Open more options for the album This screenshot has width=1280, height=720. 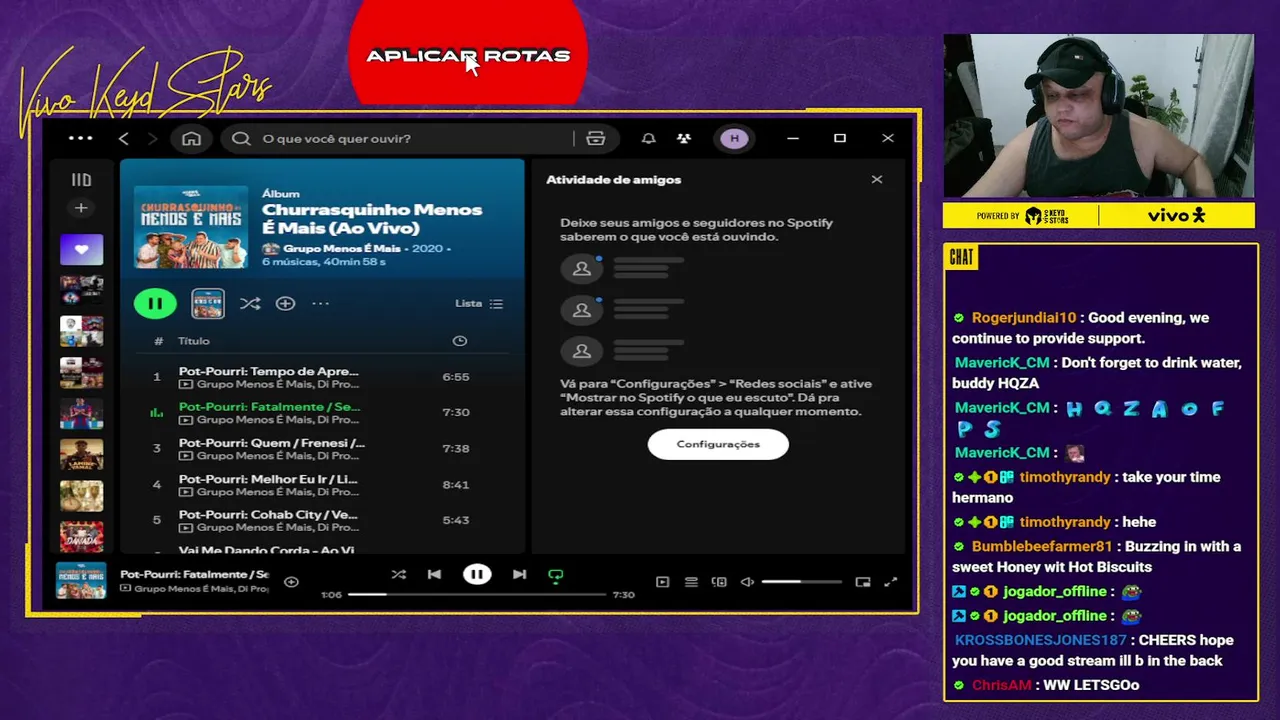click(x=320, y=303)
